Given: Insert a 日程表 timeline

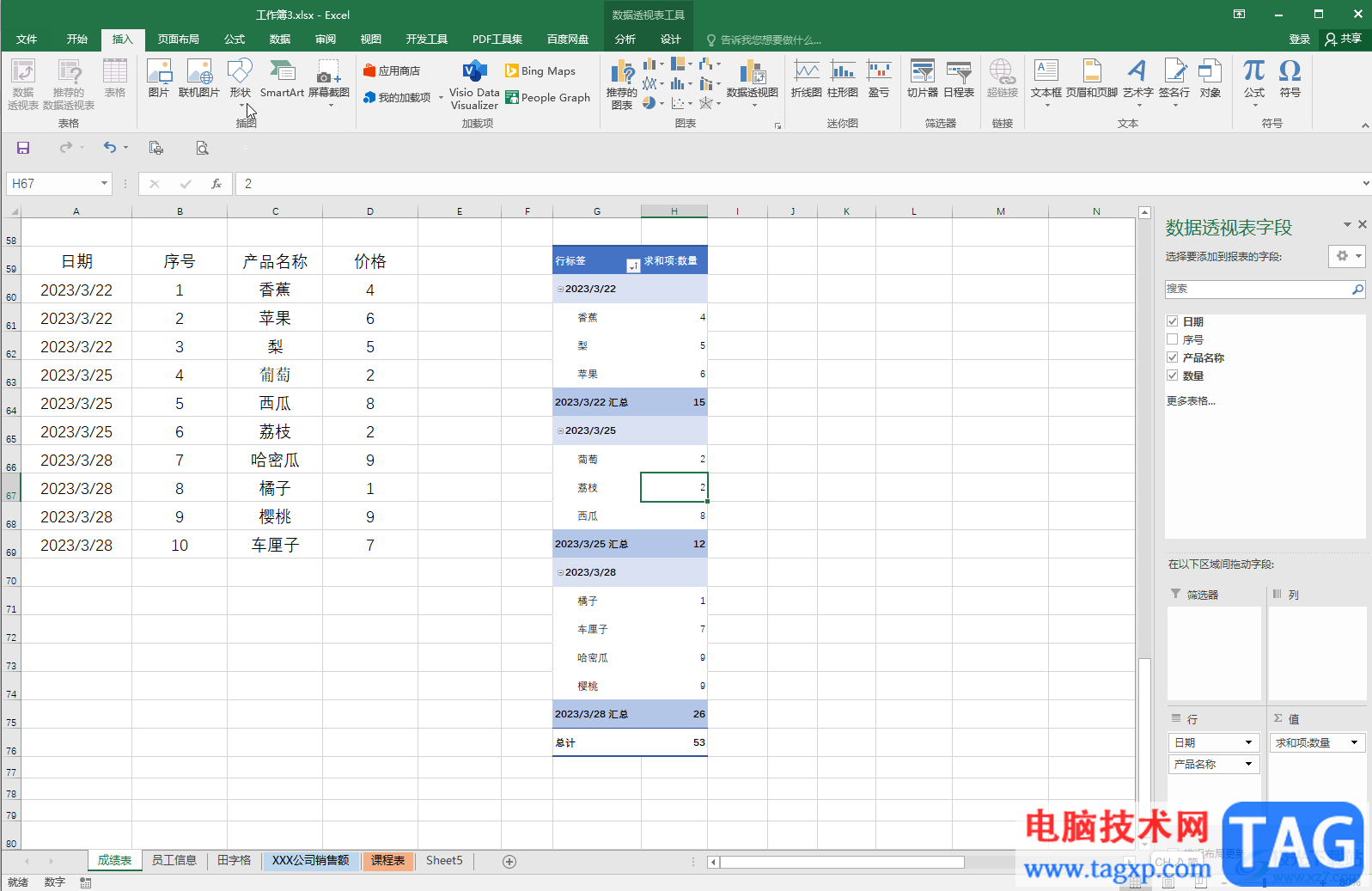Looking at the screenshot, I should tap(959, 78).
